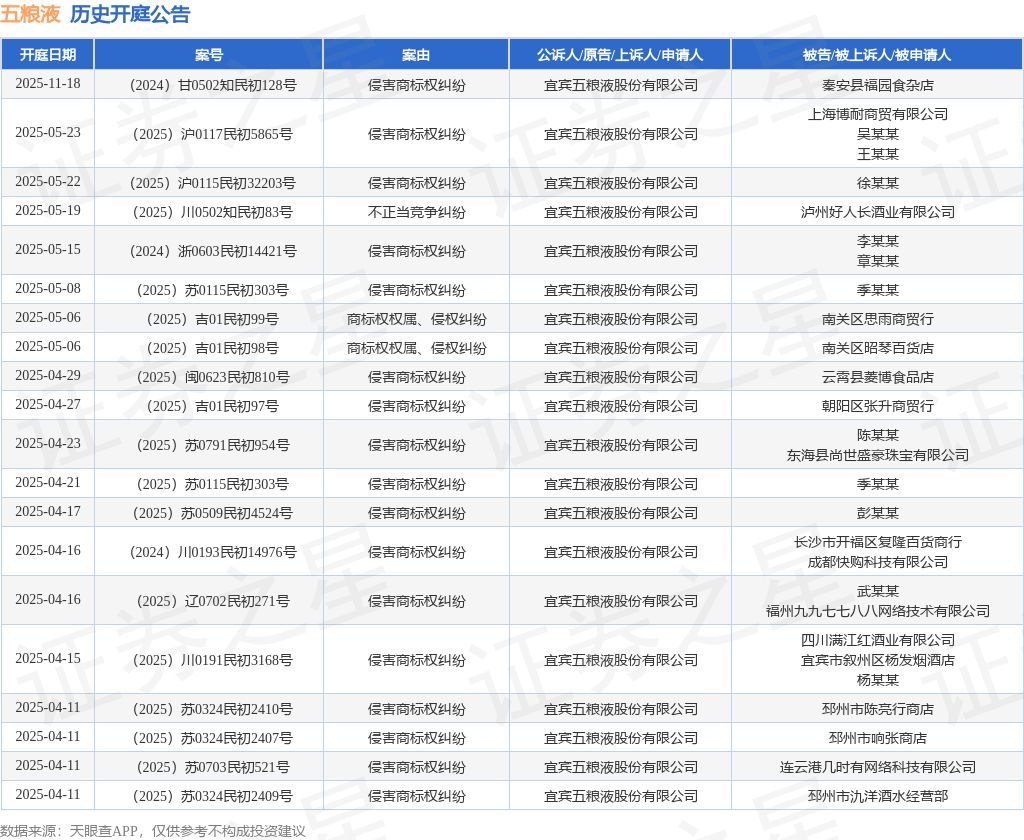Click defendant 吴某某
Viewport: 1024px width, 840px height.
pos(878,134)
